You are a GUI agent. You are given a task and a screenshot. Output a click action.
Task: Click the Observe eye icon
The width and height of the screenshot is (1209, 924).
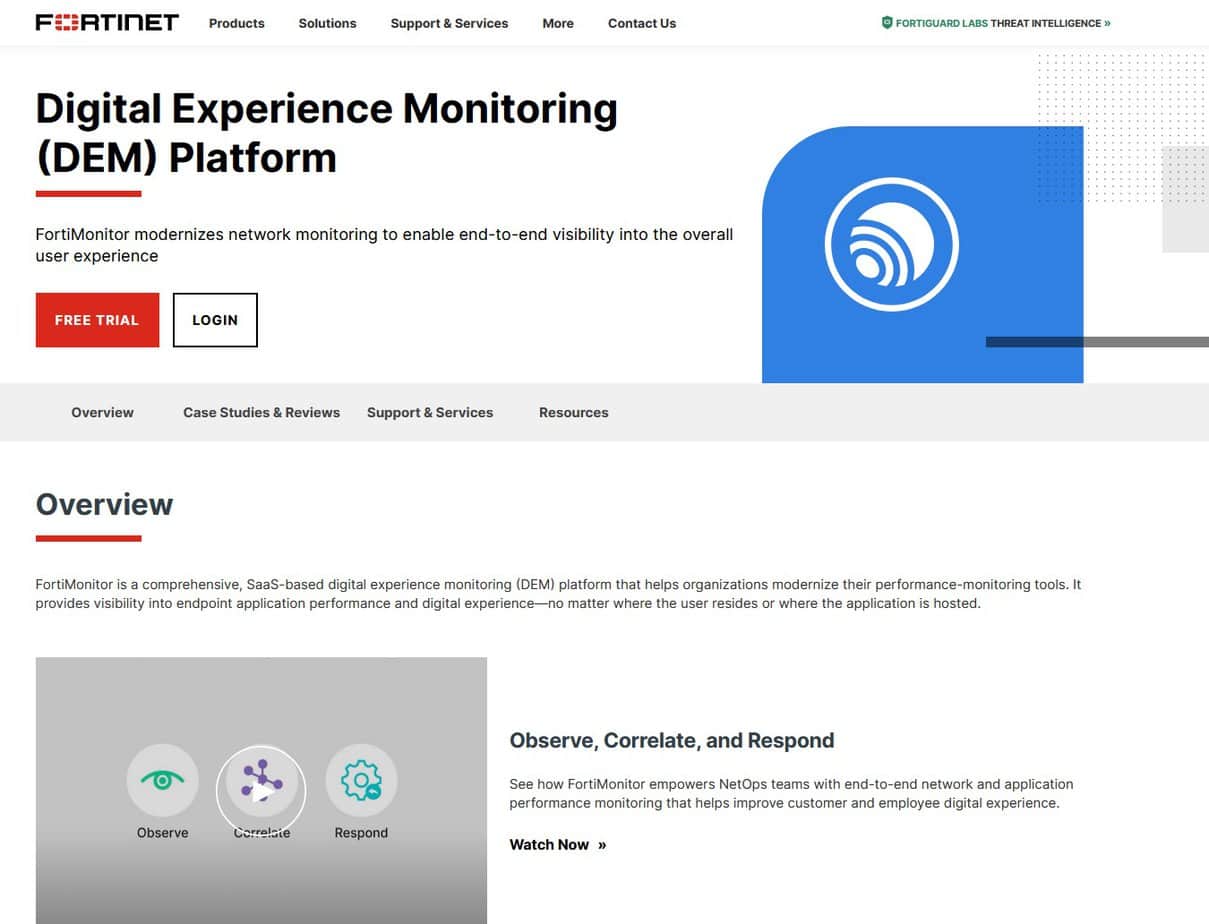click(162, 780)
